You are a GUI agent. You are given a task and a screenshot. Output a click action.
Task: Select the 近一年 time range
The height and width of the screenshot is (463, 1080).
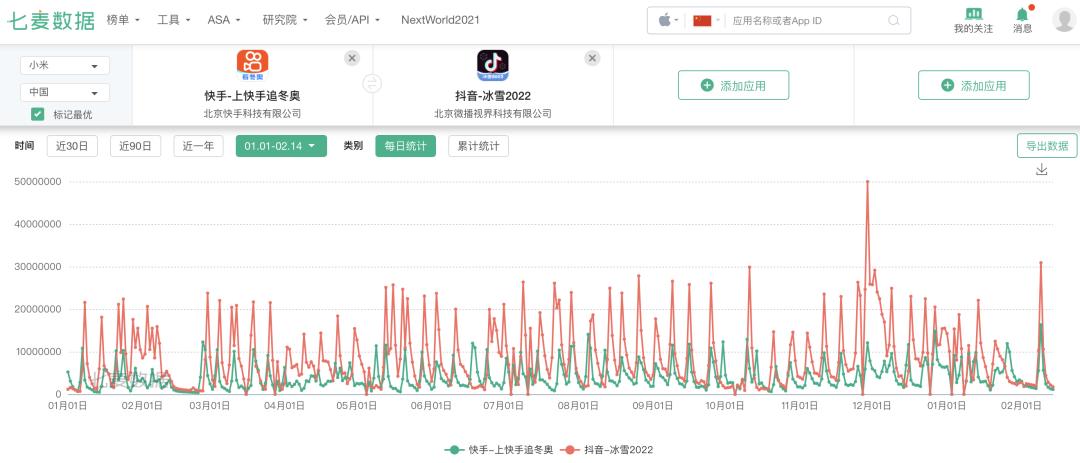(x=198, y=146)
